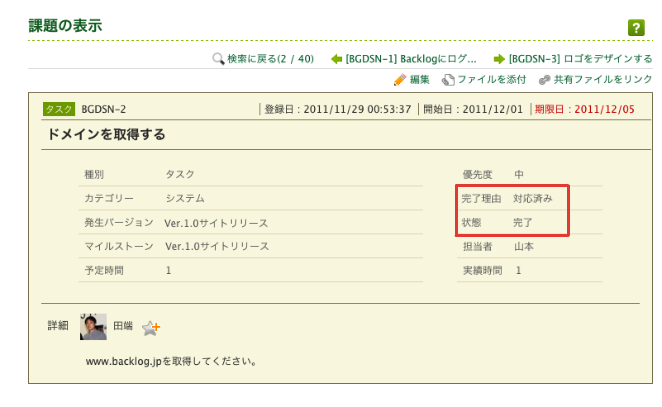662x407 pixels.
Task: Click the pencil edit icon
Action: tap(400, 79)
